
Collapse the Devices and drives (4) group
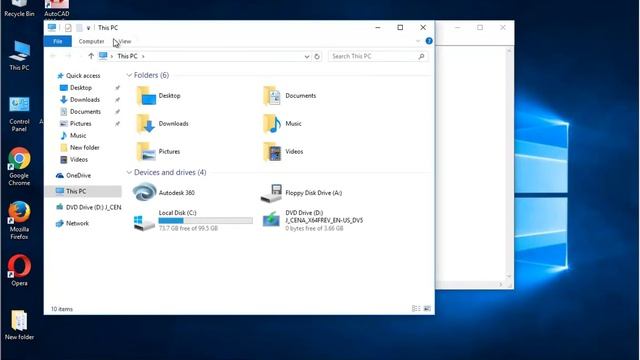(129, 172)
